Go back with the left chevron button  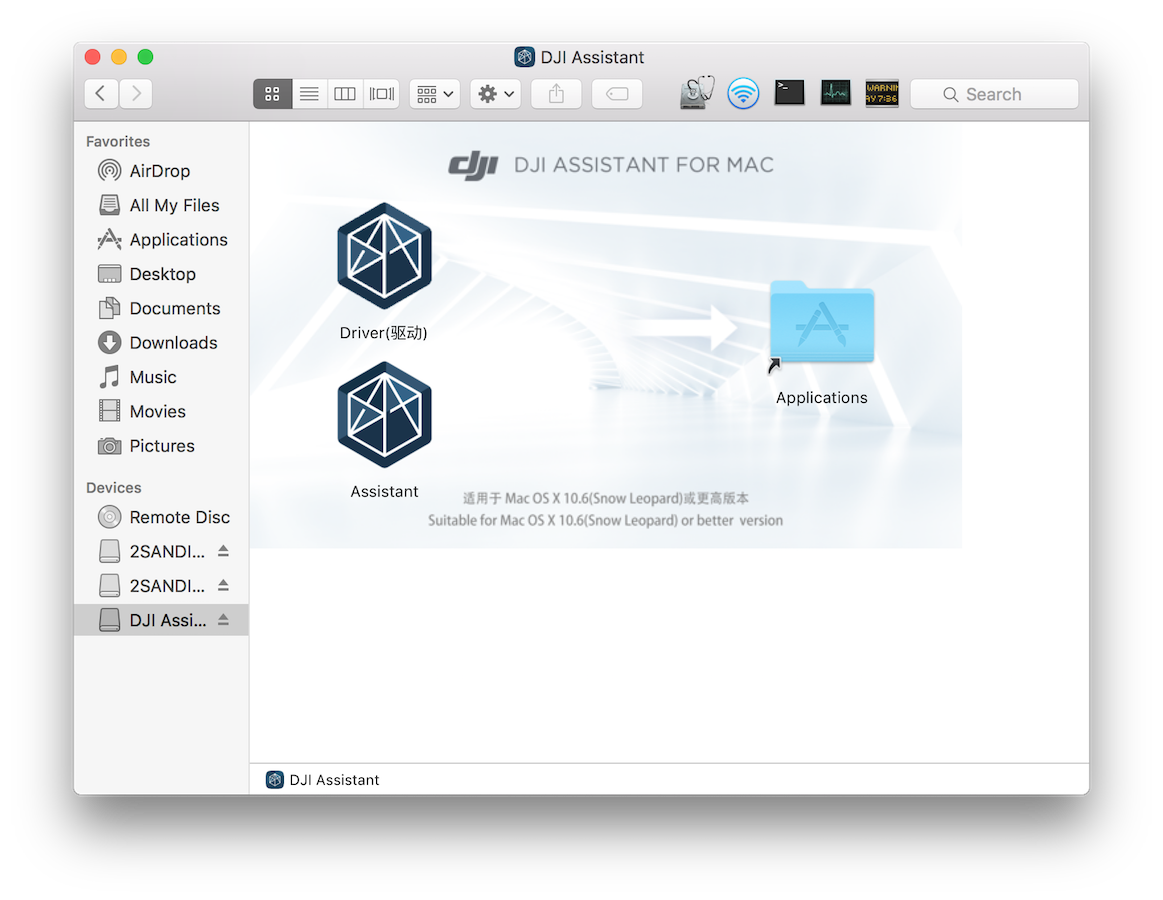pyautogui.click(x=101, y=93)
